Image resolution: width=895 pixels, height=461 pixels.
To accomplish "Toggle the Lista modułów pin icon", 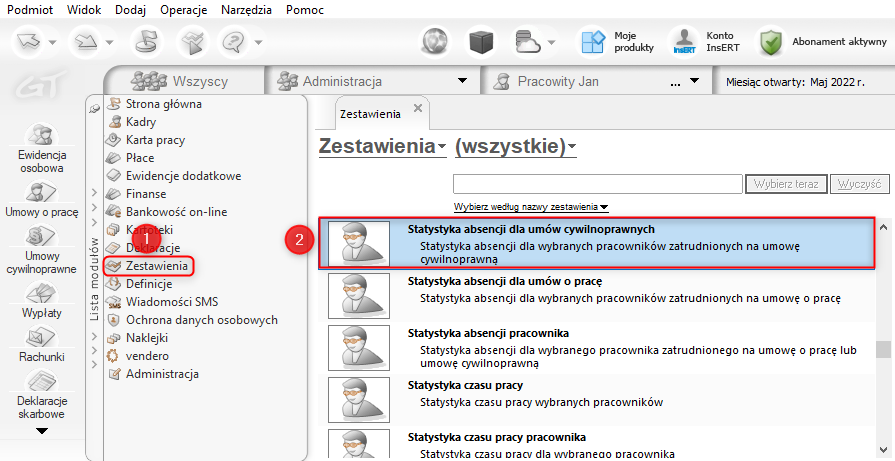I will (95, 110).
